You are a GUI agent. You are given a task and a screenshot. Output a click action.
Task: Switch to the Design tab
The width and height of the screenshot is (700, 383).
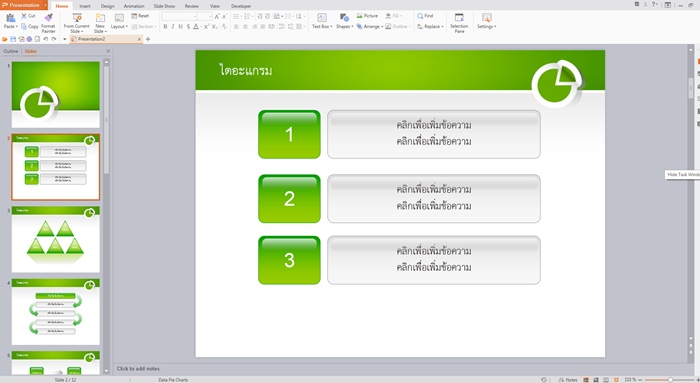tap(108, 6)
